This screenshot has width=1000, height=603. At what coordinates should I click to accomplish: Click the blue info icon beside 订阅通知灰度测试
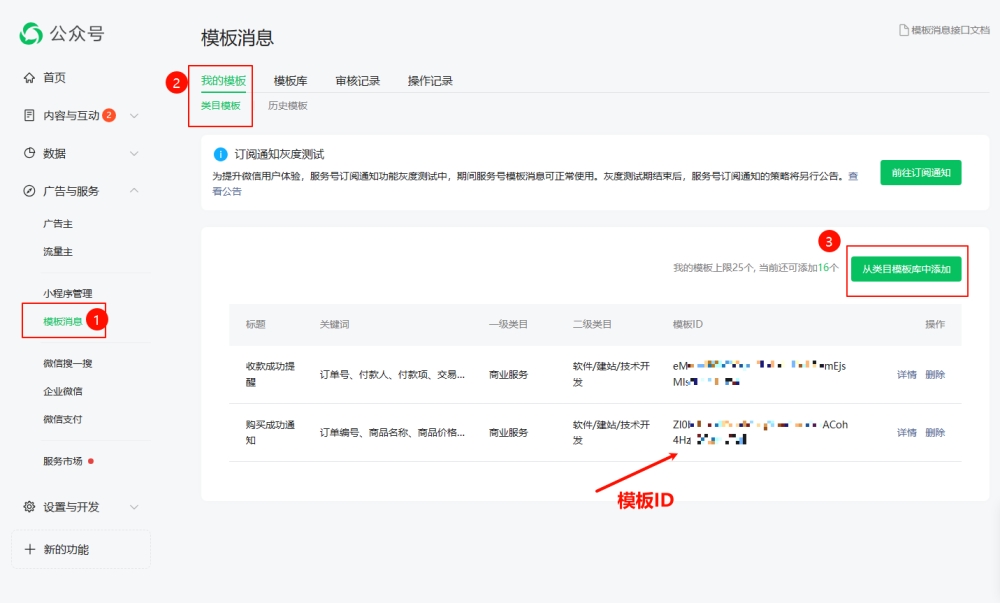coord(221,154)
